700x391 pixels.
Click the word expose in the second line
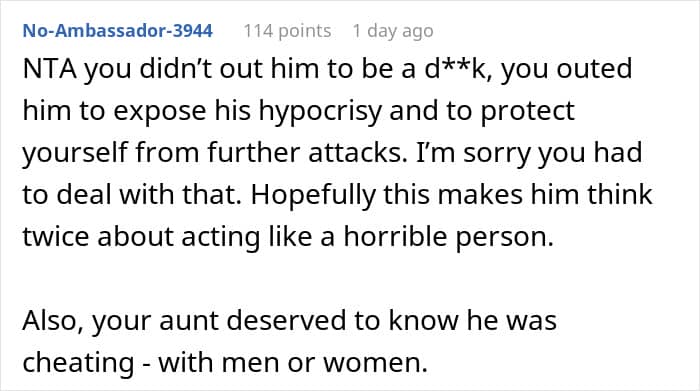[159, 112]
